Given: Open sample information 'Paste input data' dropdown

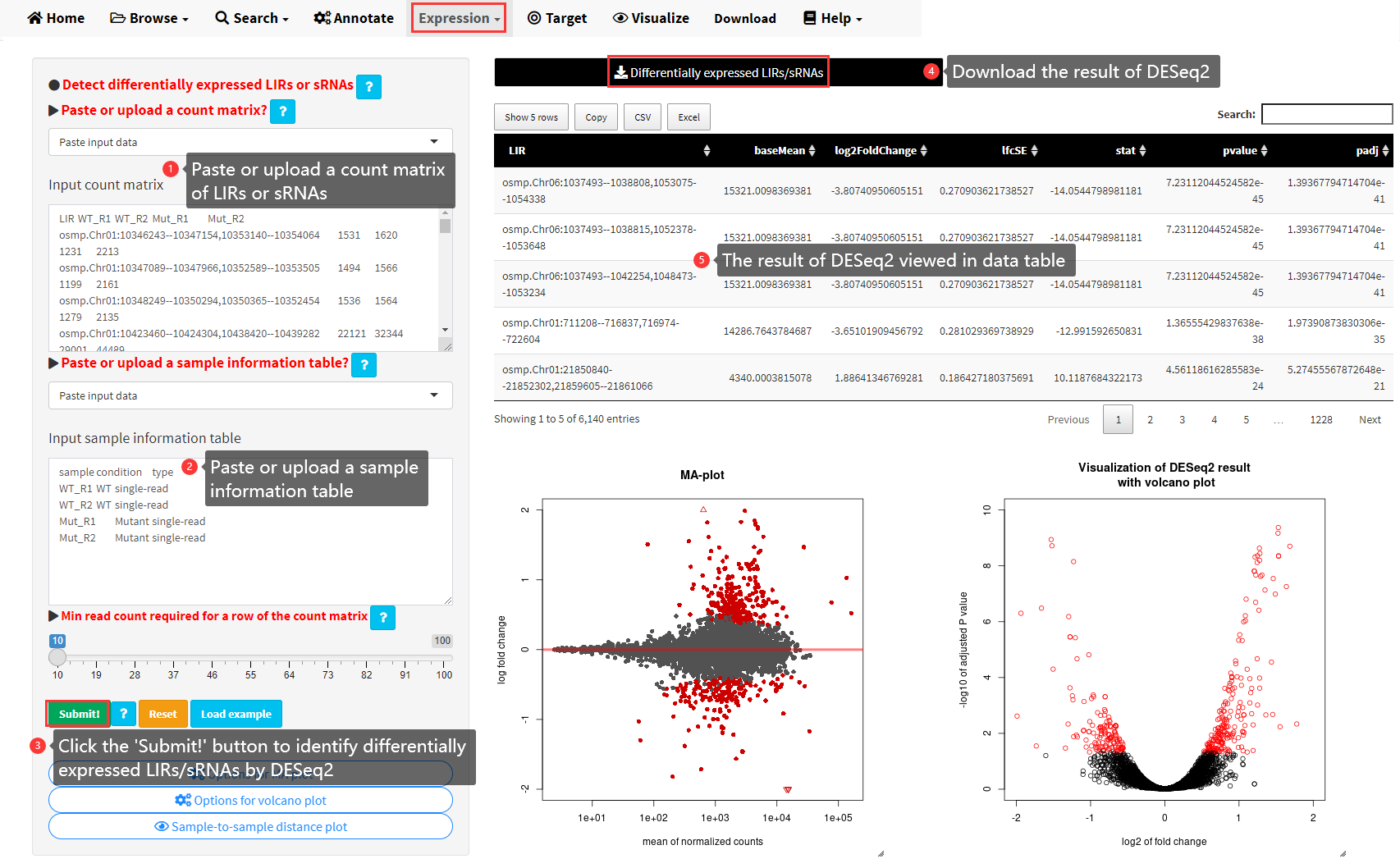Looking at the screenshot, I should [x=250, y=395].
